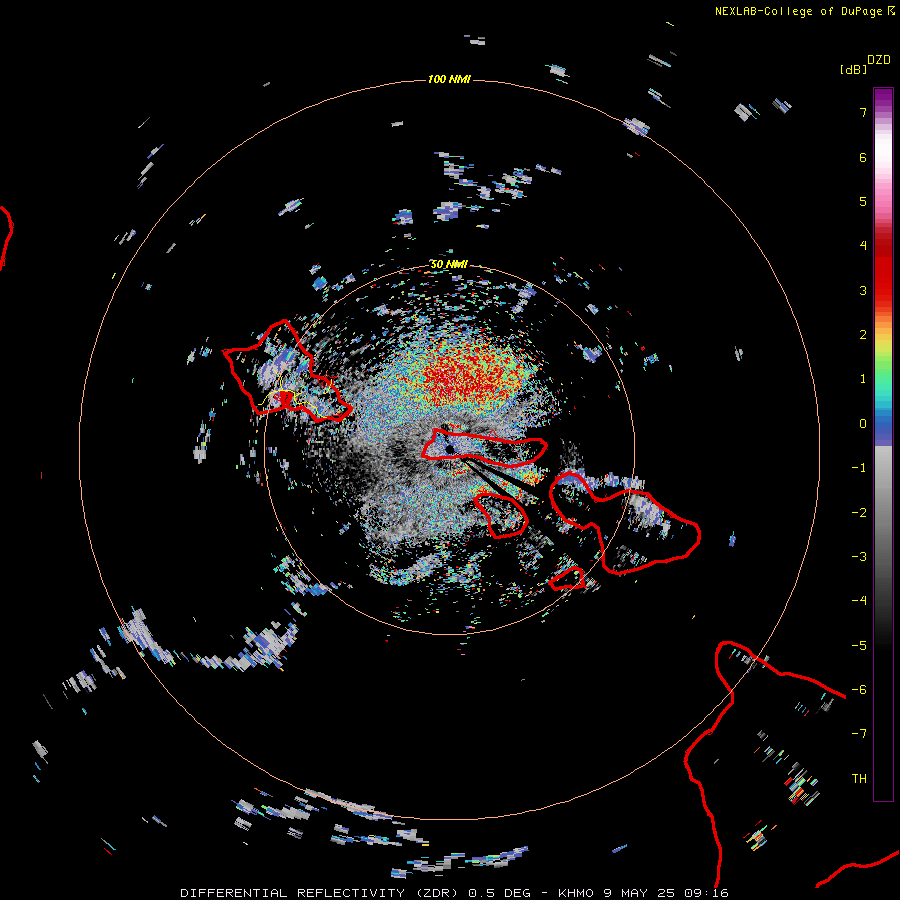Screen dimensions: 900x900
Task: Click the -4 value on color scale
Action: 859,600
